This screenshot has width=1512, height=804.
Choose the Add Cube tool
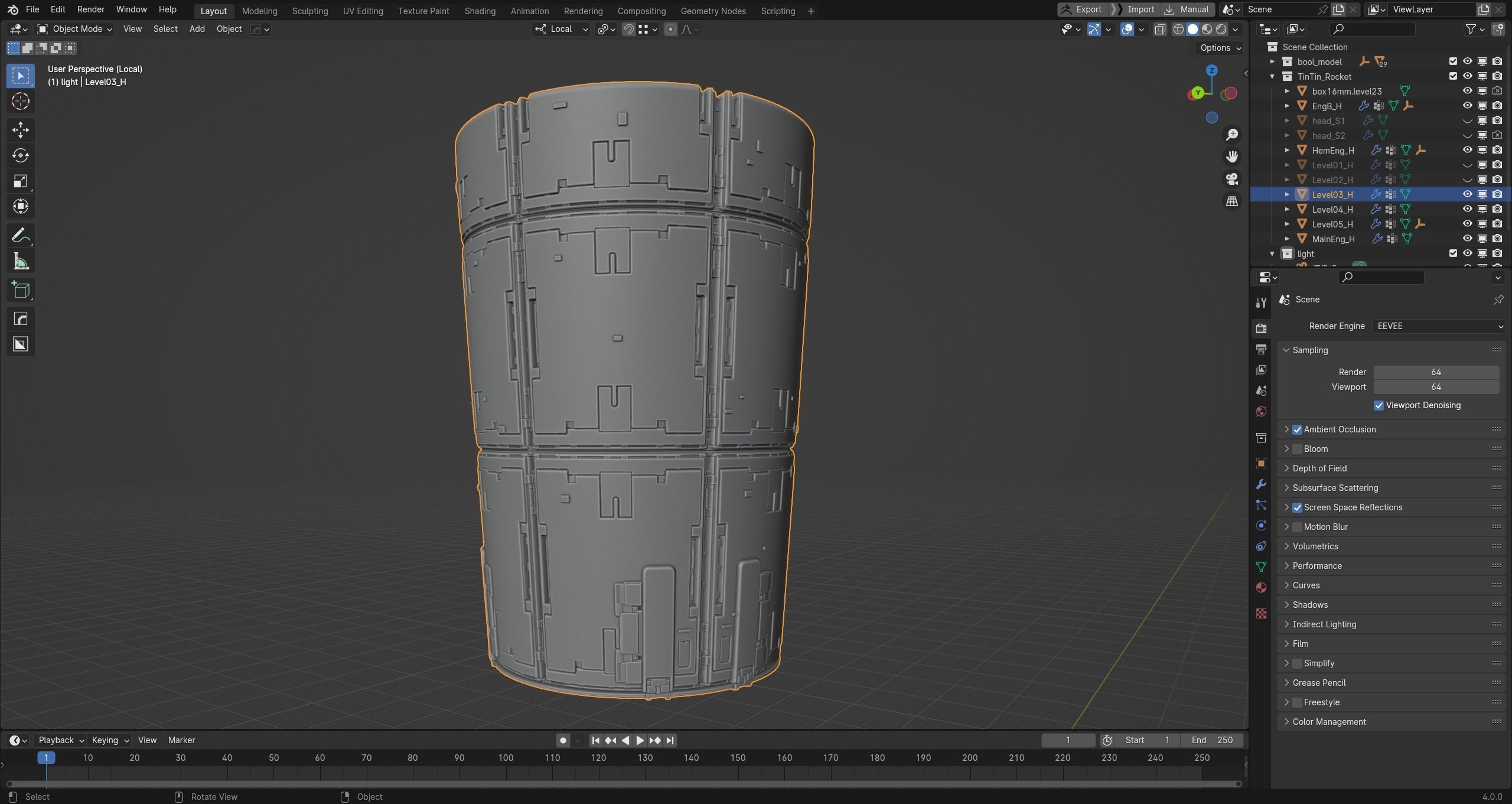click(21, 290)
